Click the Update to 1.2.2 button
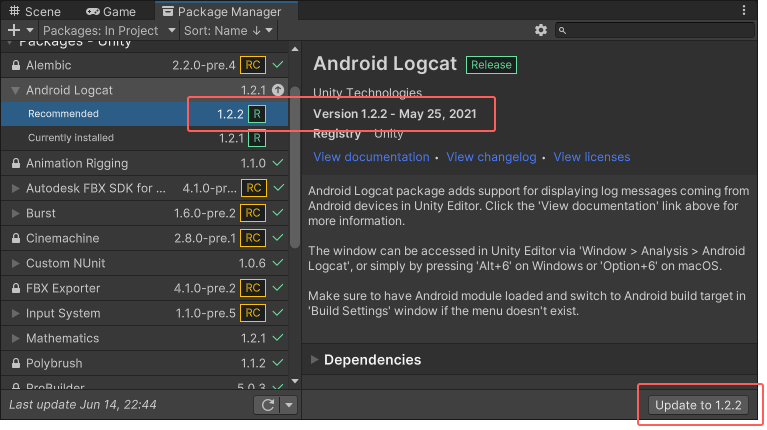767x430 pixels. (x=697, y=405)
